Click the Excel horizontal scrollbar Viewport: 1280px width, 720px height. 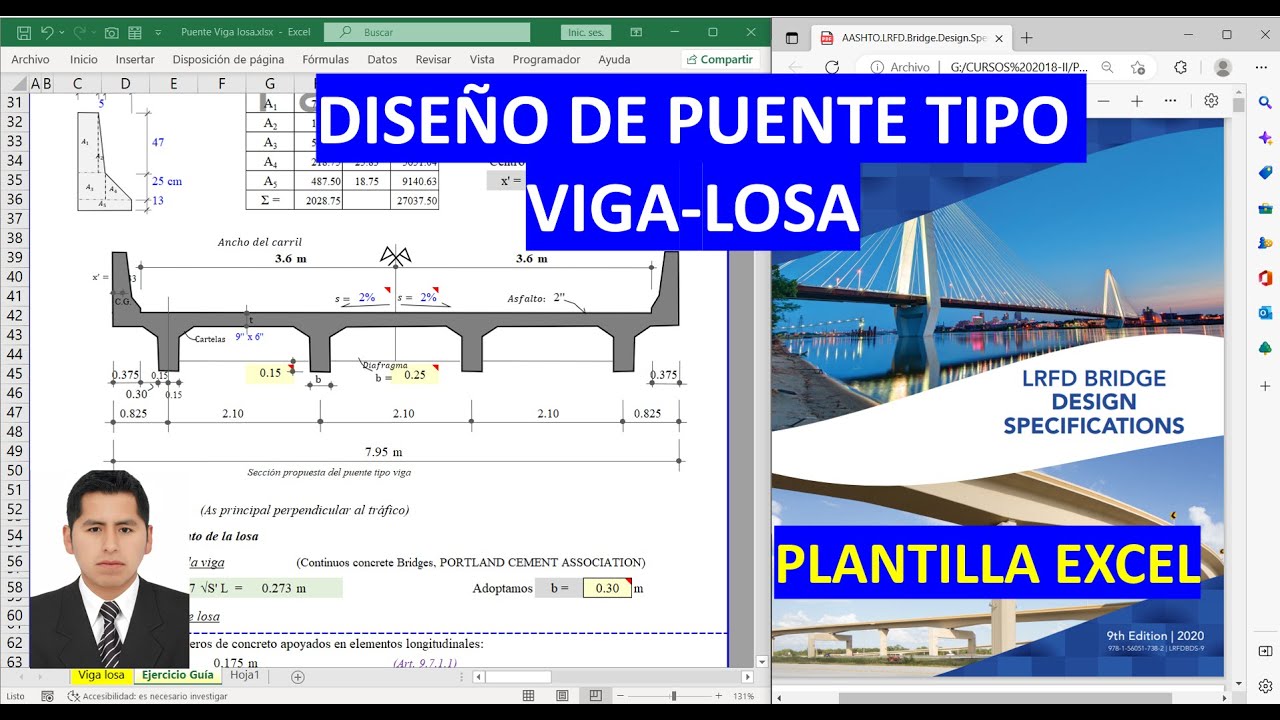coord(613,677)
